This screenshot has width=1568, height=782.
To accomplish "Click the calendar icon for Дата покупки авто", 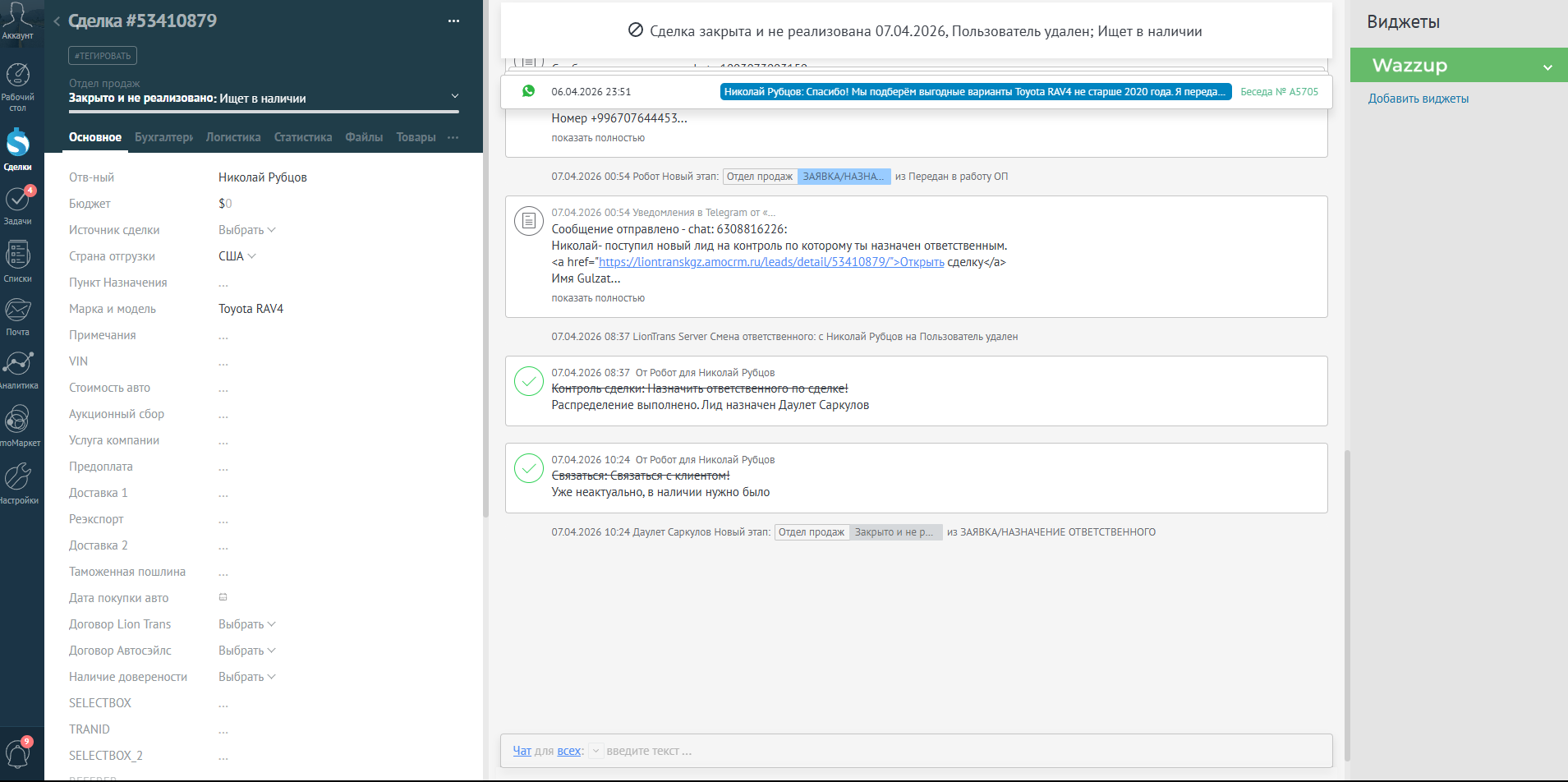I will click(223, 597).
